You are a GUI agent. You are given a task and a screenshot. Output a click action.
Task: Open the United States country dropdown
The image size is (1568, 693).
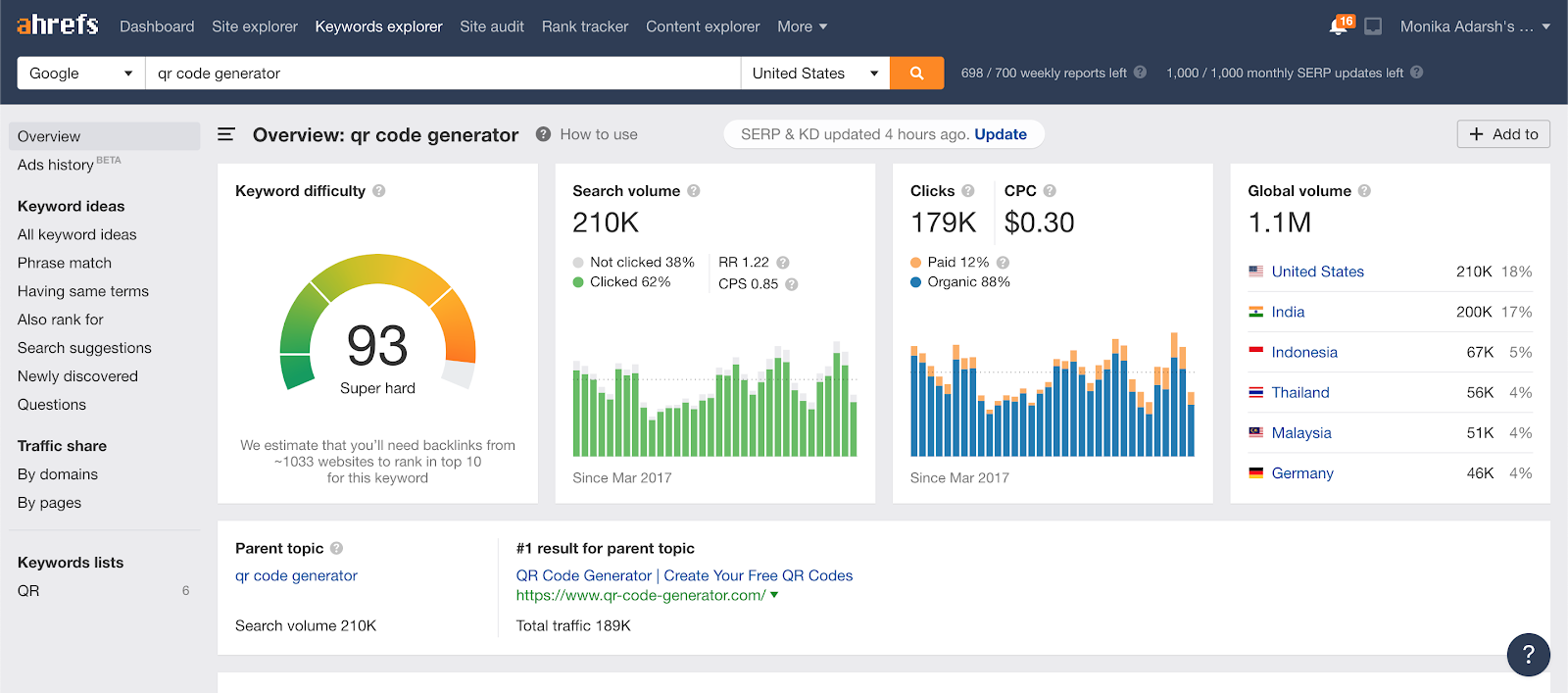[x=815, y=73]
